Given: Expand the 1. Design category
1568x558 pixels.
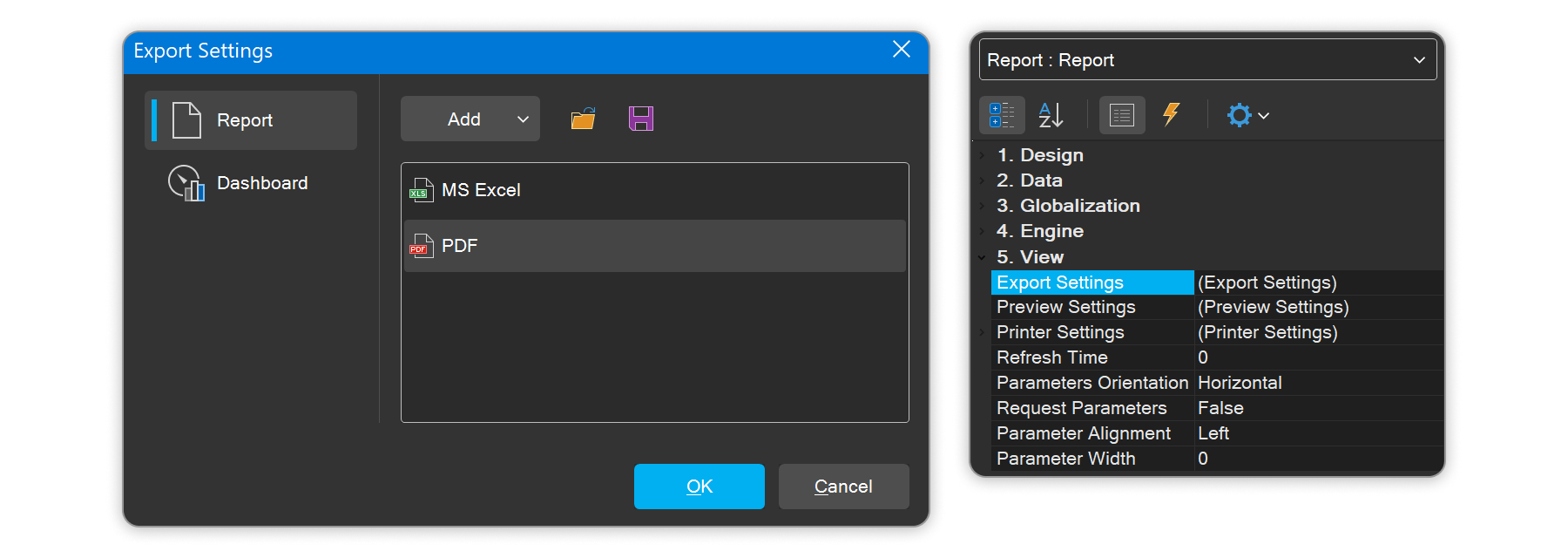Looking at the screenshot, I should (983, 156).
